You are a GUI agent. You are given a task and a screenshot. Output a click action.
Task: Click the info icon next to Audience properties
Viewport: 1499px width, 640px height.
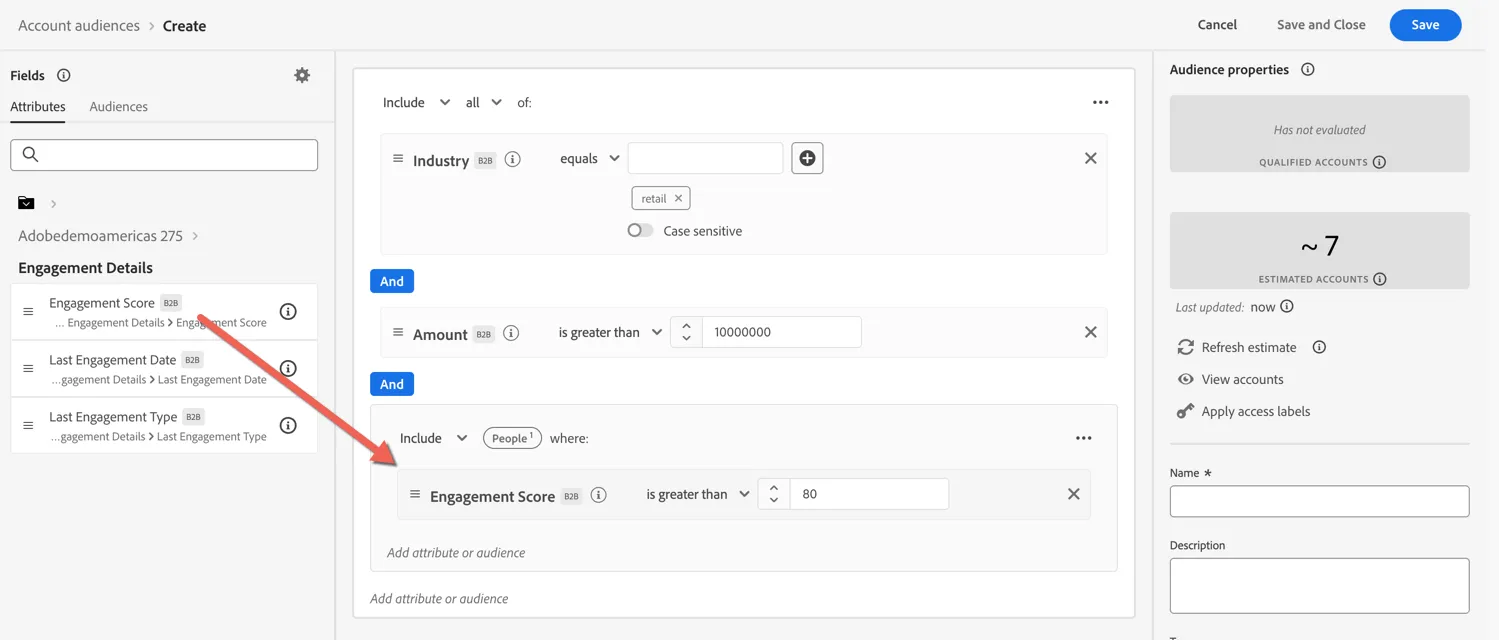pyautogui.click(x=1307, y=69)
